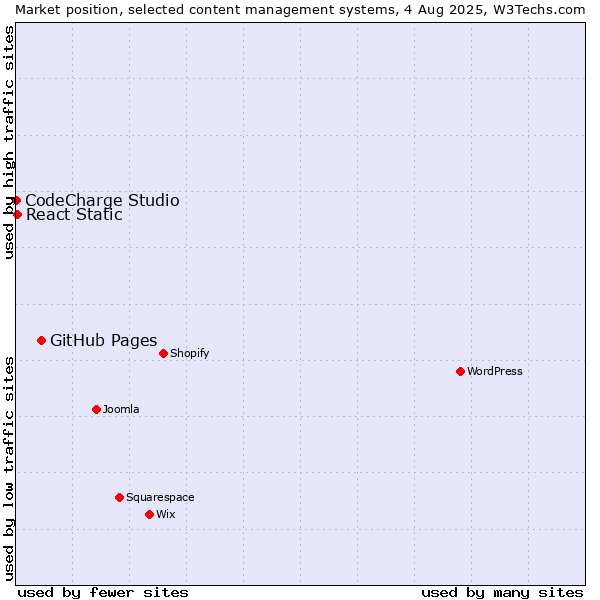The width and height of the screenshot is (600, 600).
Task: Select the 'Squarespace' label text
Action: 160,497
